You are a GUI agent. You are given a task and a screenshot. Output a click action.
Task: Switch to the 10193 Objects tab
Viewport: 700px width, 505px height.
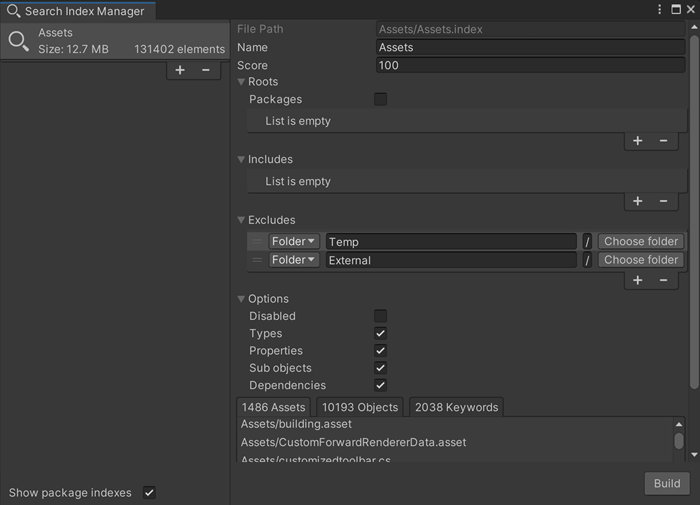tap(360, 407)
